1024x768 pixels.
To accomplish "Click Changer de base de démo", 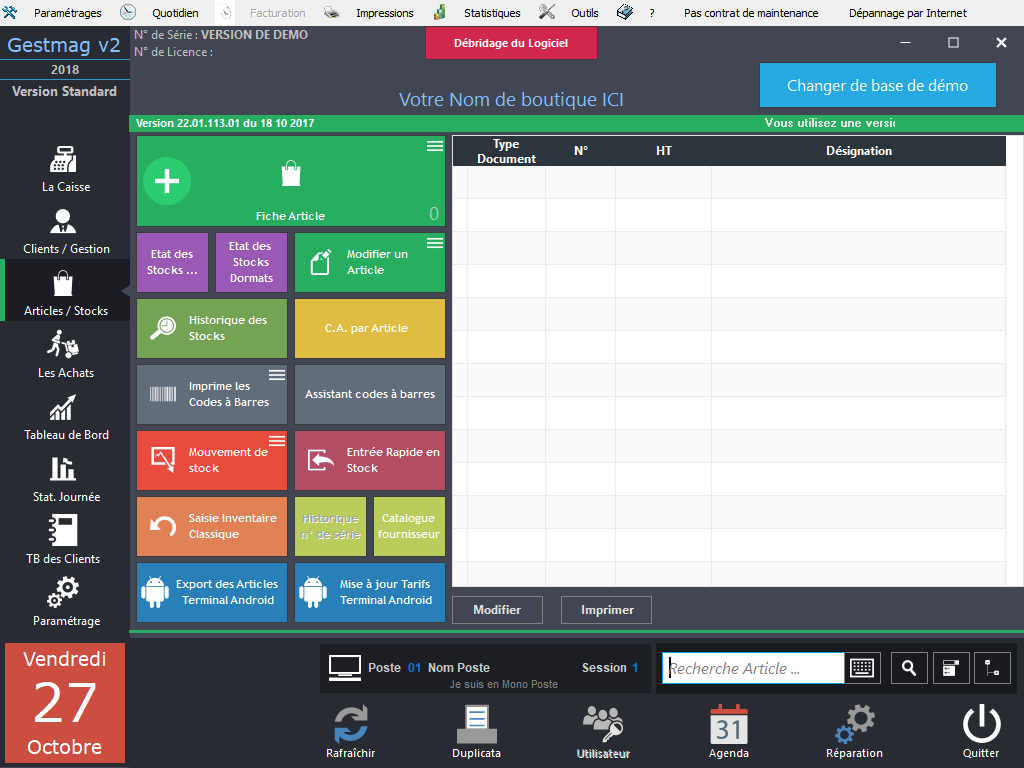I will coord(878,85).
